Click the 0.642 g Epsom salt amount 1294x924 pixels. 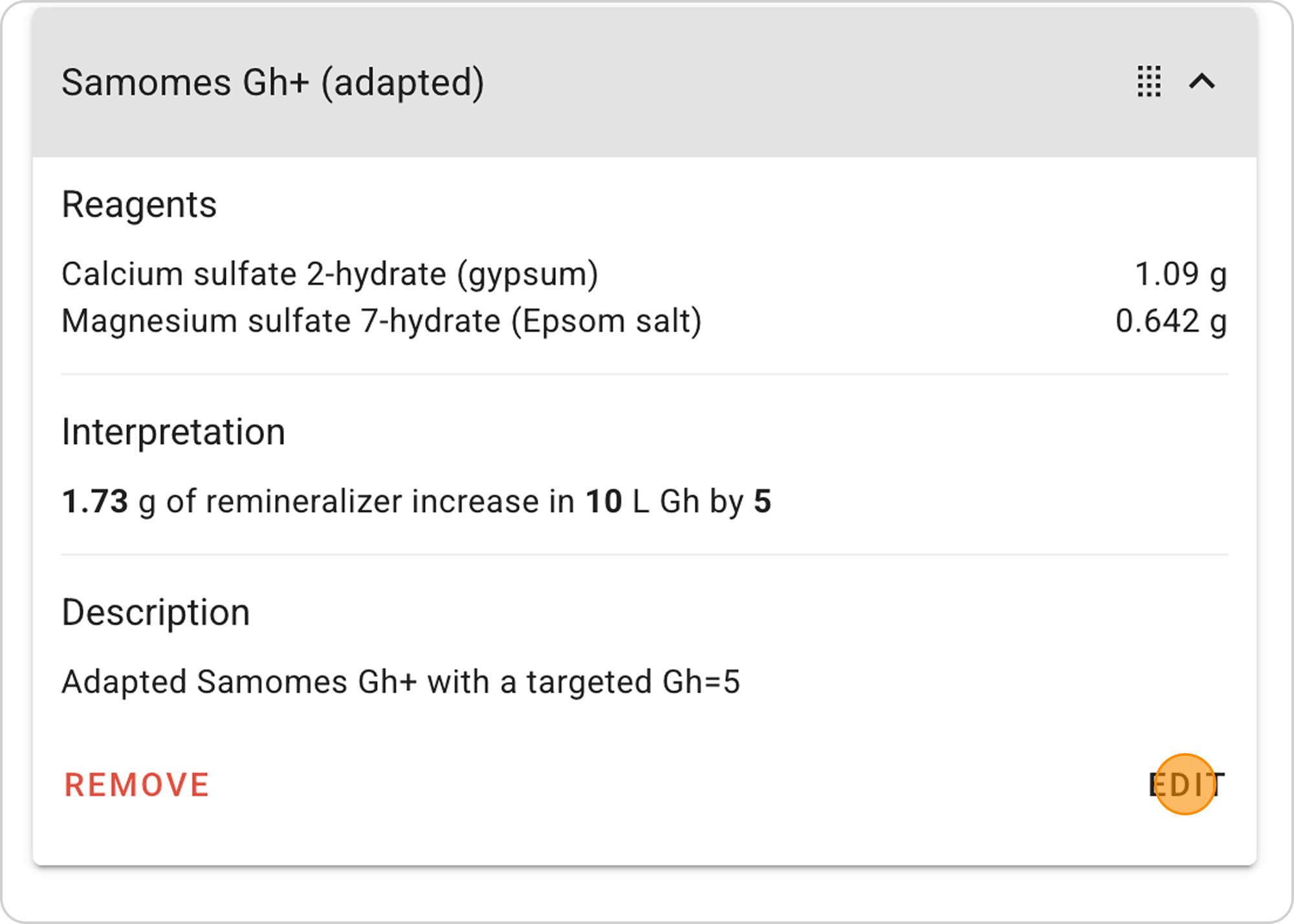pyautogui.click(x=1171, y=321)
